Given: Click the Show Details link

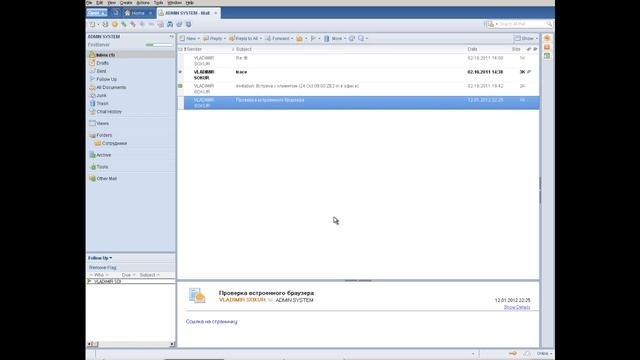Looking at the screenshot, I should 517,307.
